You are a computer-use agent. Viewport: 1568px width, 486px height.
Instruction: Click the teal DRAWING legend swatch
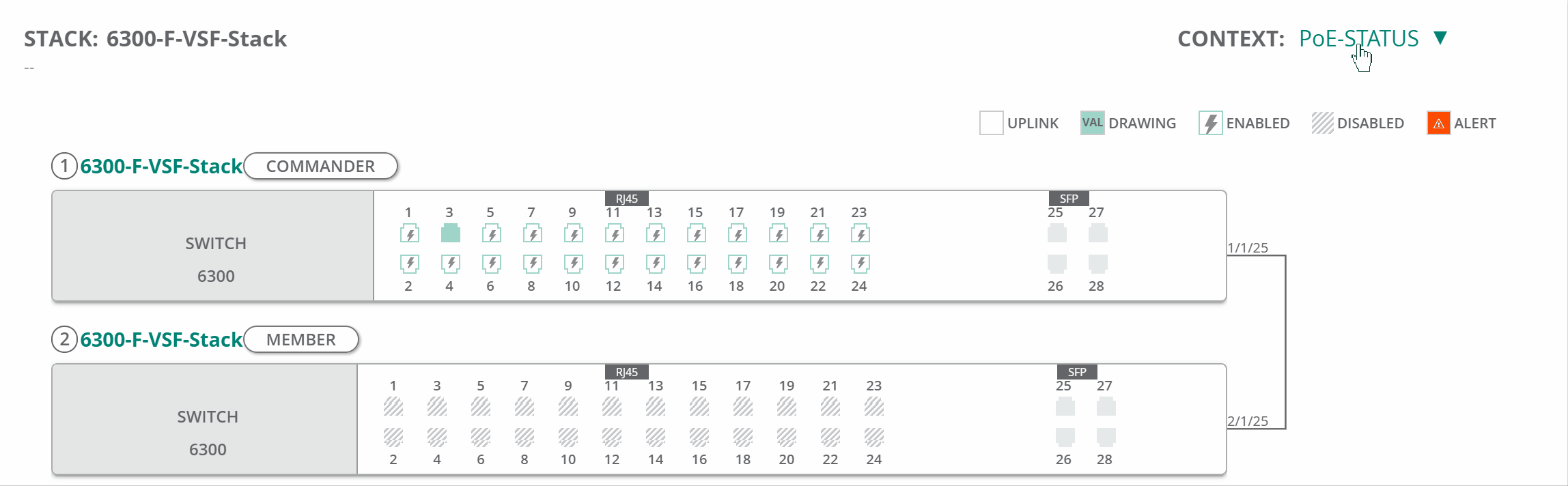(x=1092, y=124)
